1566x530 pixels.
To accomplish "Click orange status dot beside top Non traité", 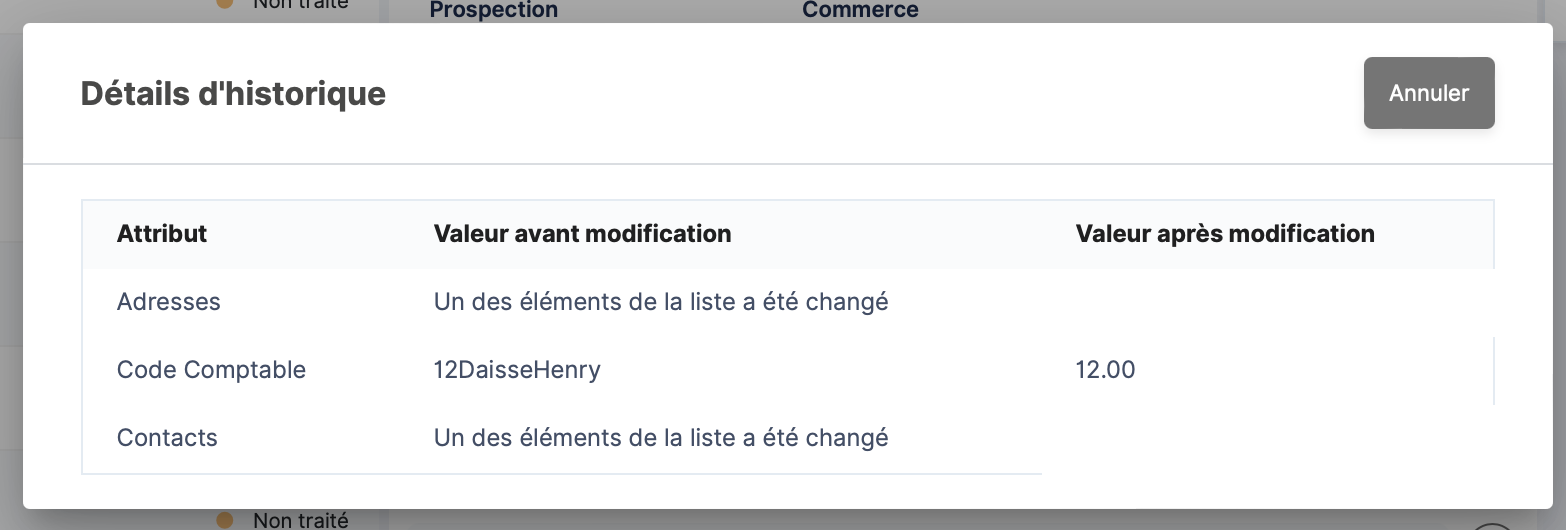I will click(x=225, y=4).
